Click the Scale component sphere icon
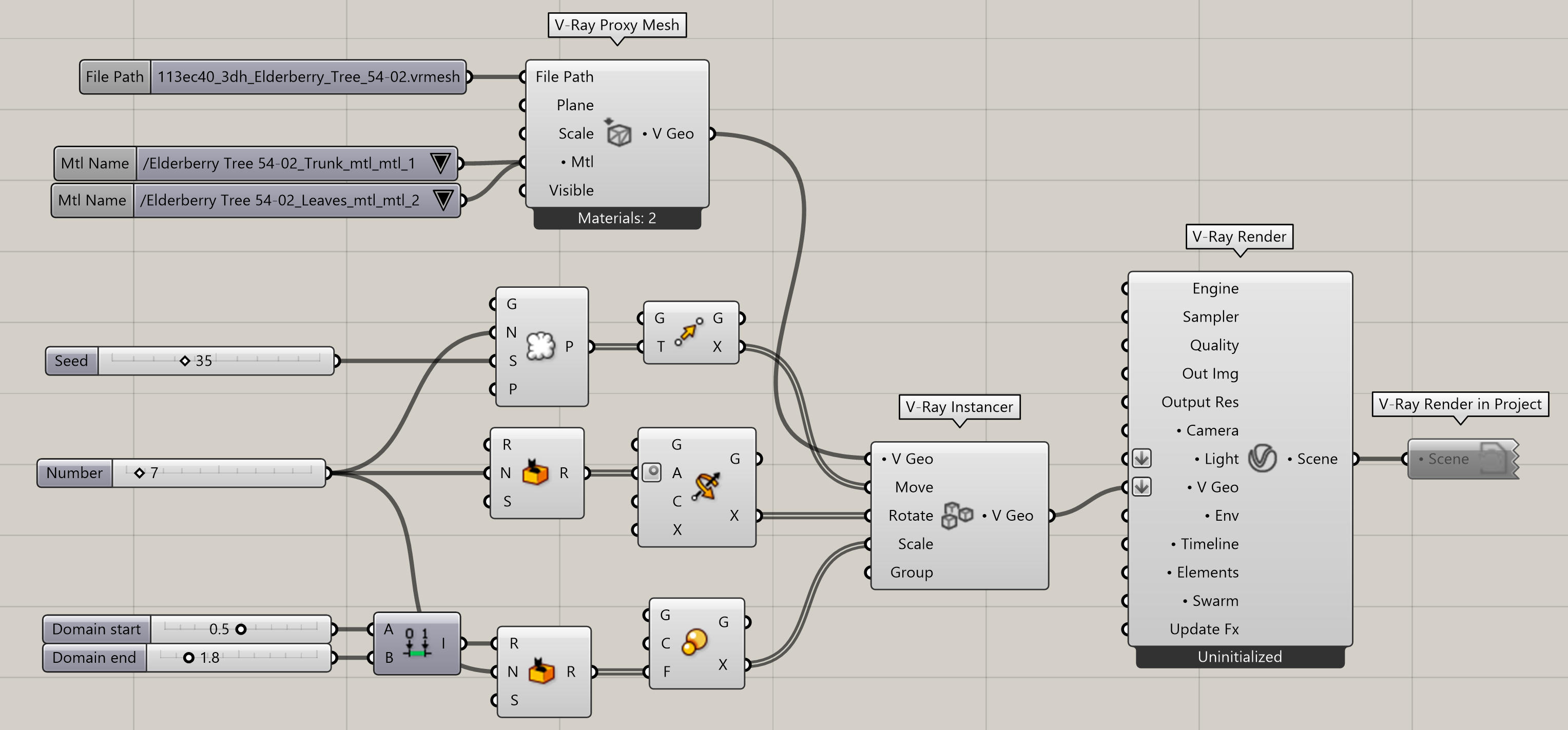Viewport: 1568px width, 730px height. [x=694, y=642]
